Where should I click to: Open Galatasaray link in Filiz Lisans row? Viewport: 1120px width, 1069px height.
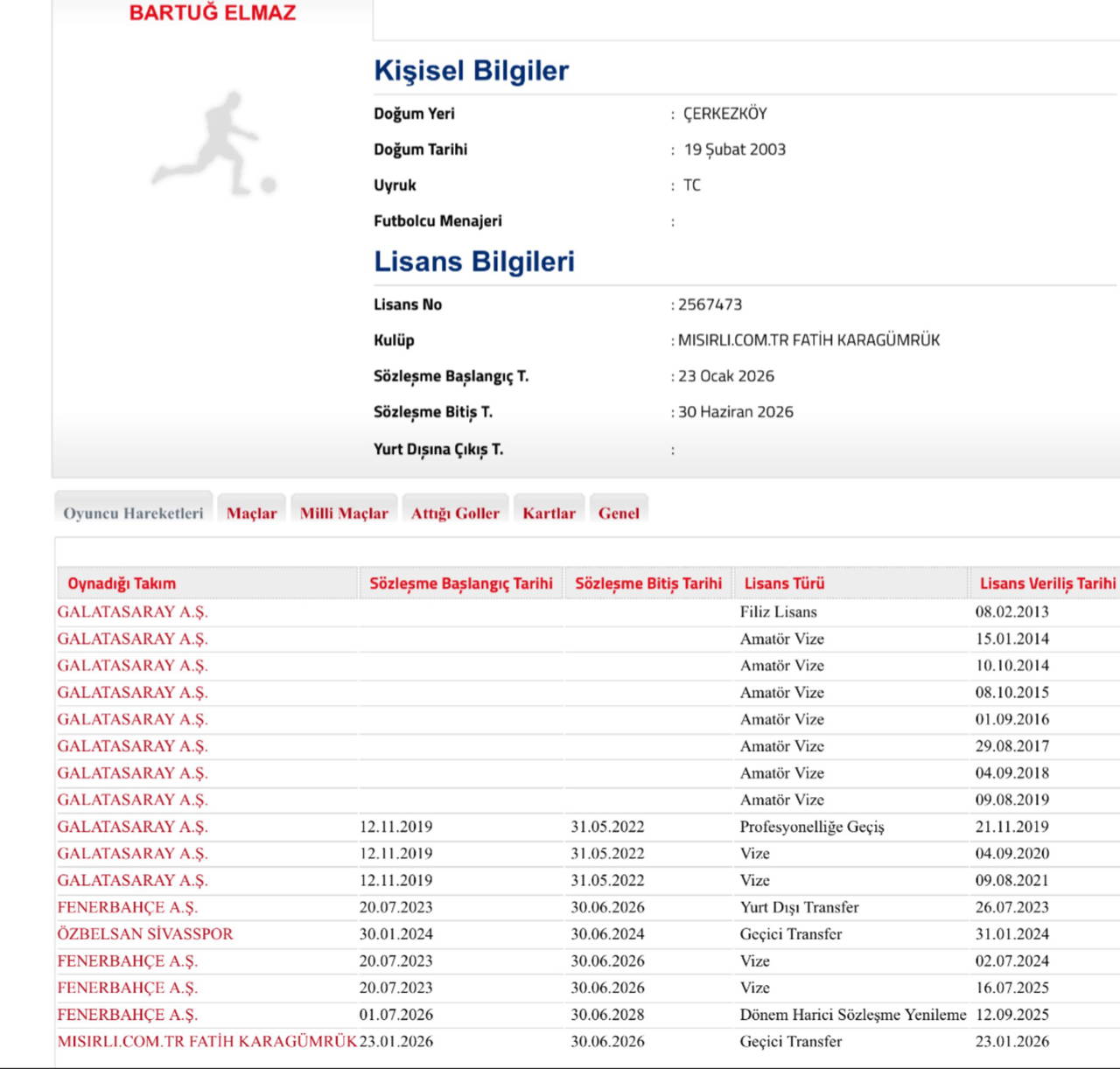[132, 612]
